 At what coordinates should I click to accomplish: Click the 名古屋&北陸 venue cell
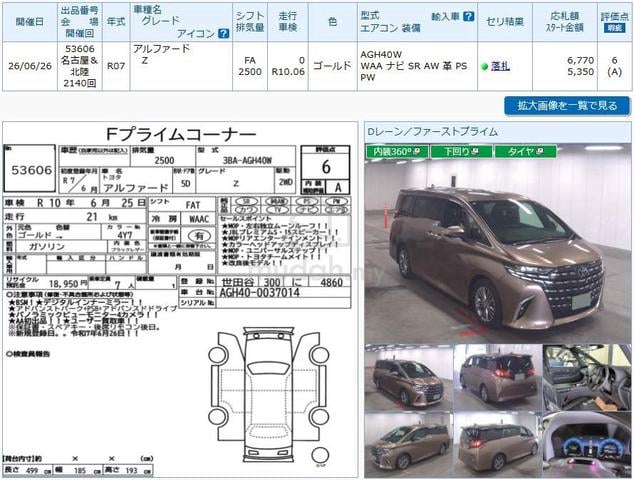(x=80, y=66)
